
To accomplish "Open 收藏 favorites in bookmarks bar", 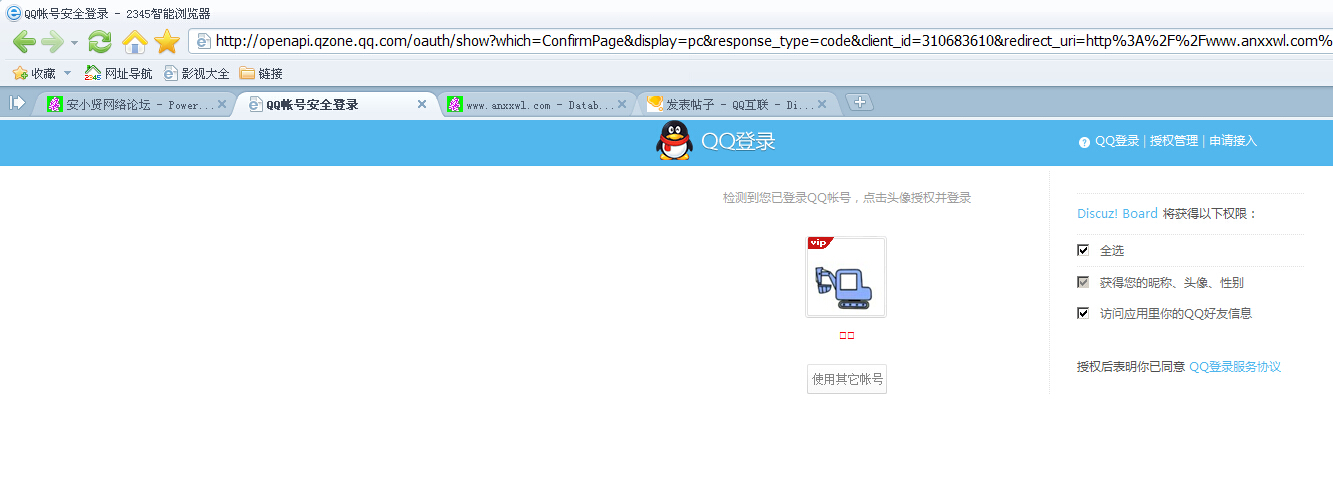I will click(34, 73).
